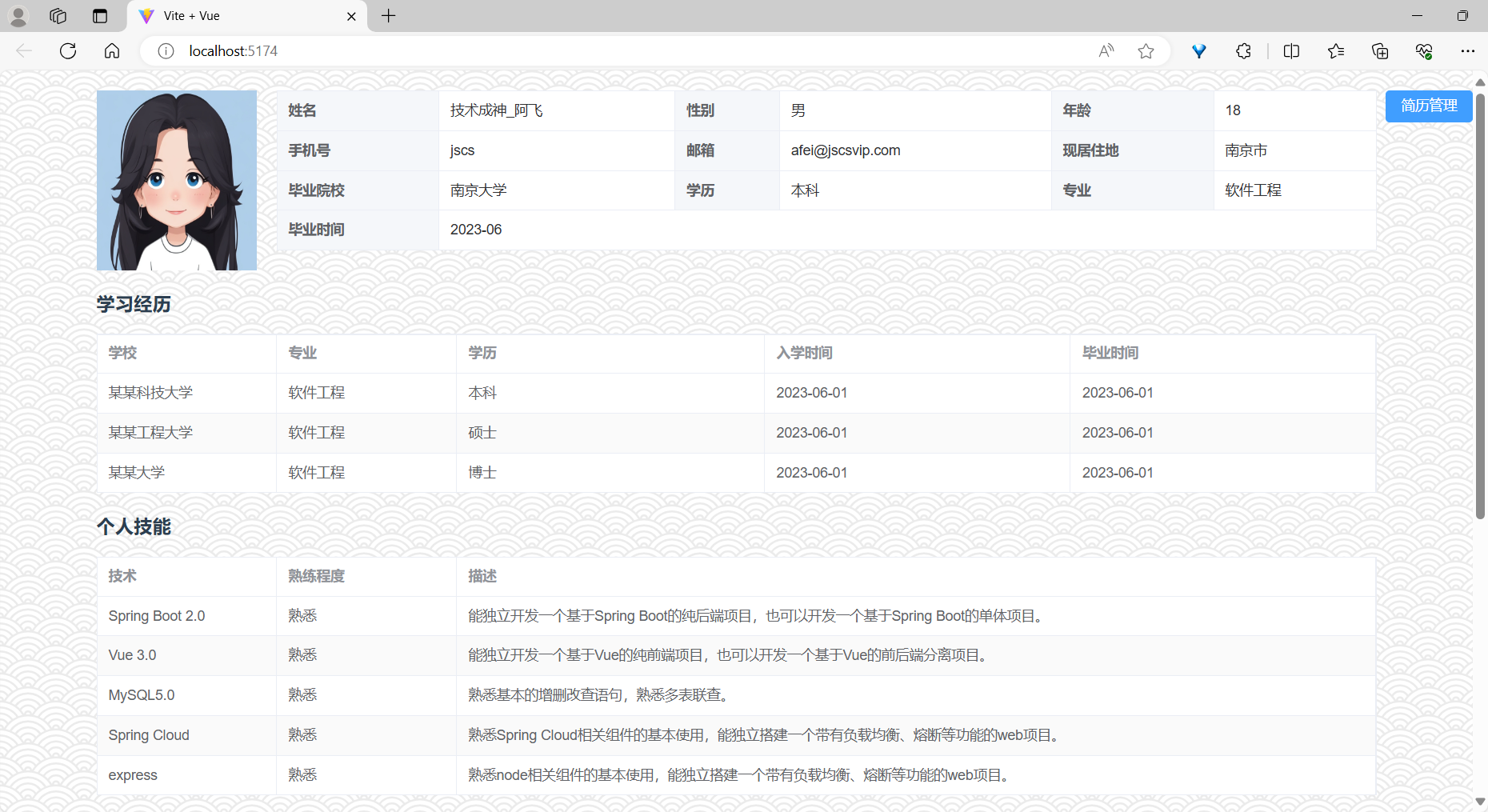Open the Collections icon

click(x=1380, y=51)
